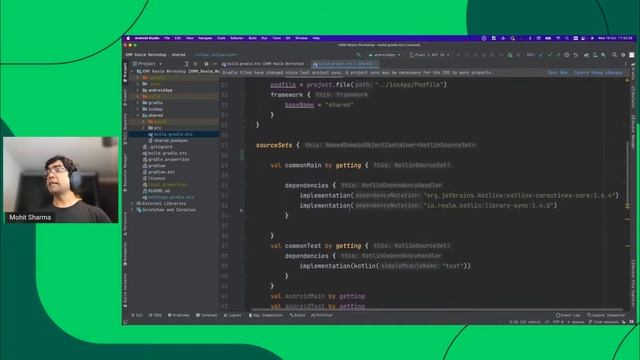Open the Git tool window

click(137, 315)
